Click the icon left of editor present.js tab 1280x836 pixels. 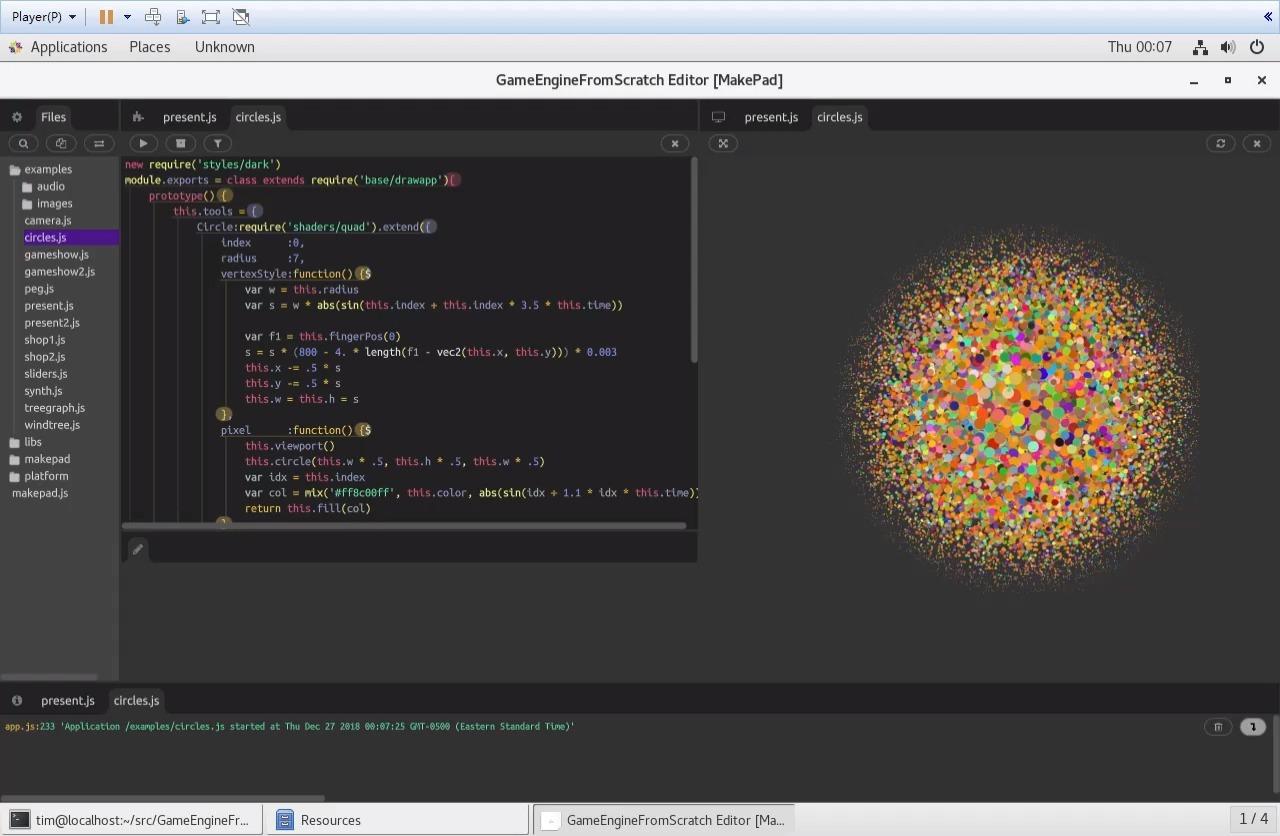click(138, 117)
